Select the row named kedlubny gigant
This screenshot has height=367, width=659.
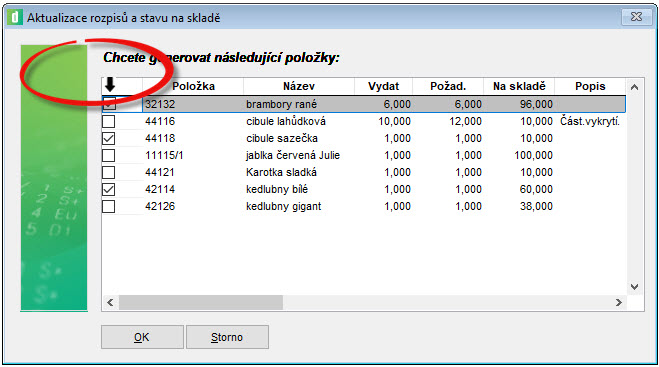click(364, 206)
